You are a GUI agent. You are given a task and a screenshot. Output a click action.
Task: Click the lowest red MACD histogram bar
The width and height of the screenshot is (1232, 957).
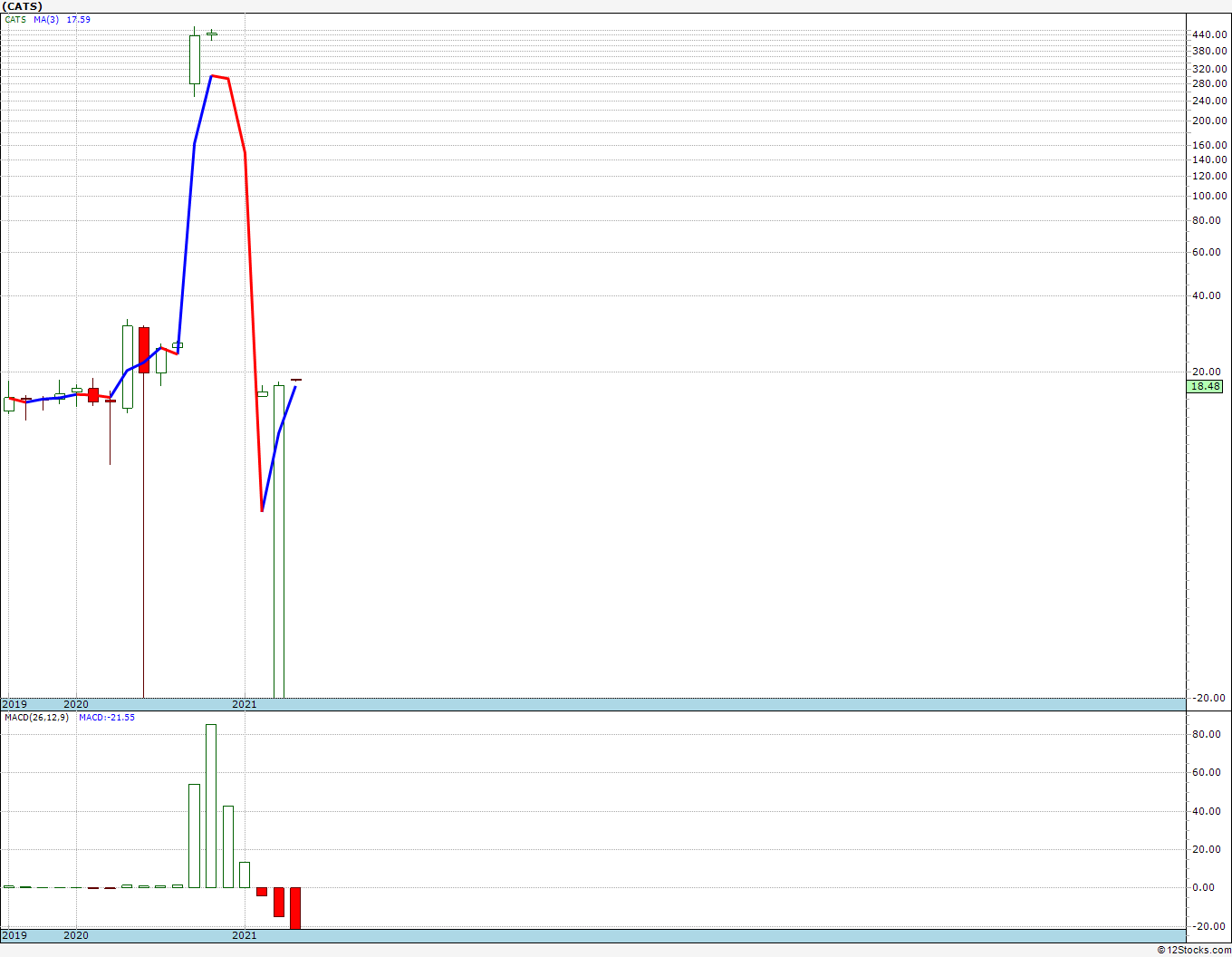click(x=295, y=908)
